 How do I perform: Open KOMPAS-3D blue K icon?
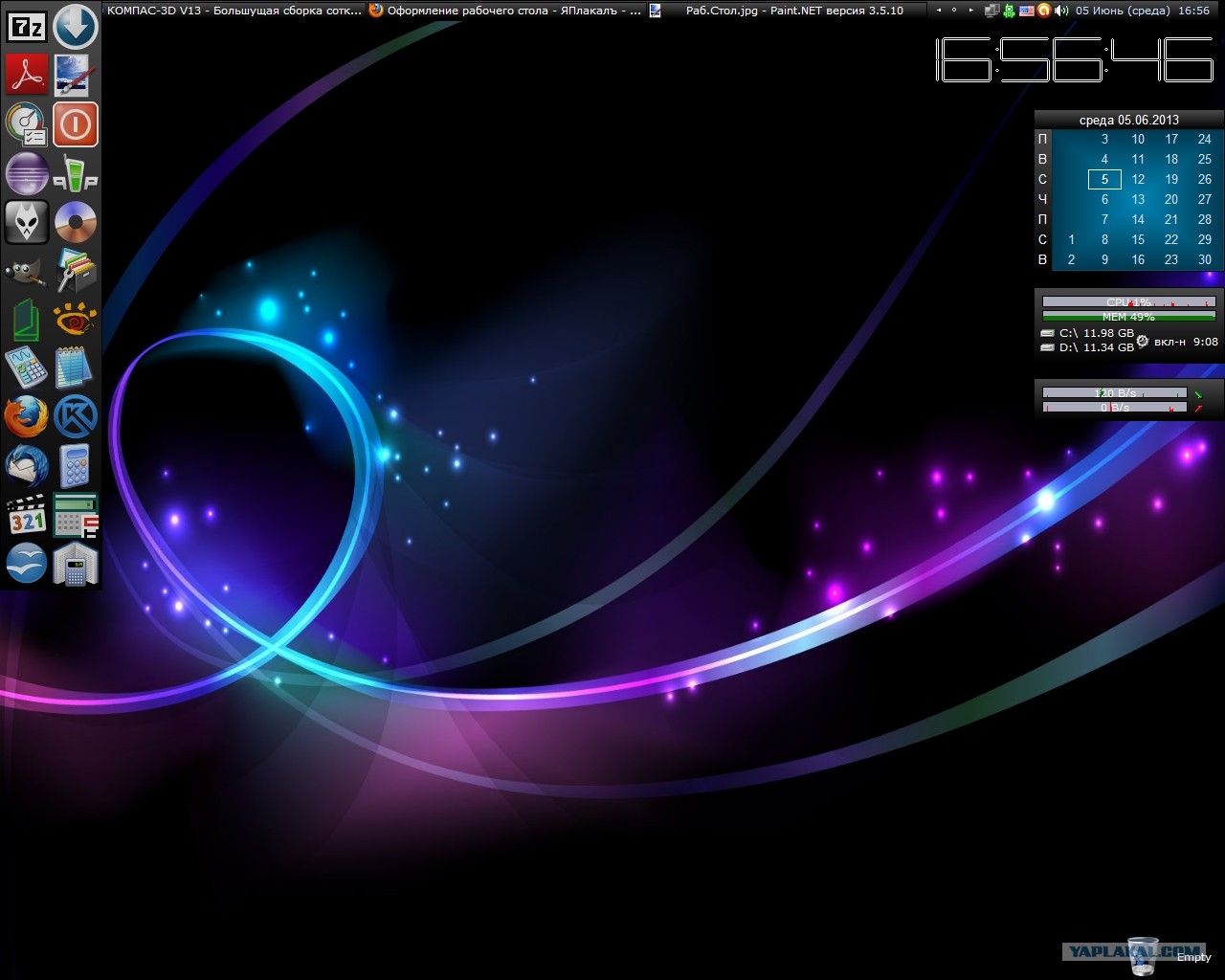click(x=76, y=417)
